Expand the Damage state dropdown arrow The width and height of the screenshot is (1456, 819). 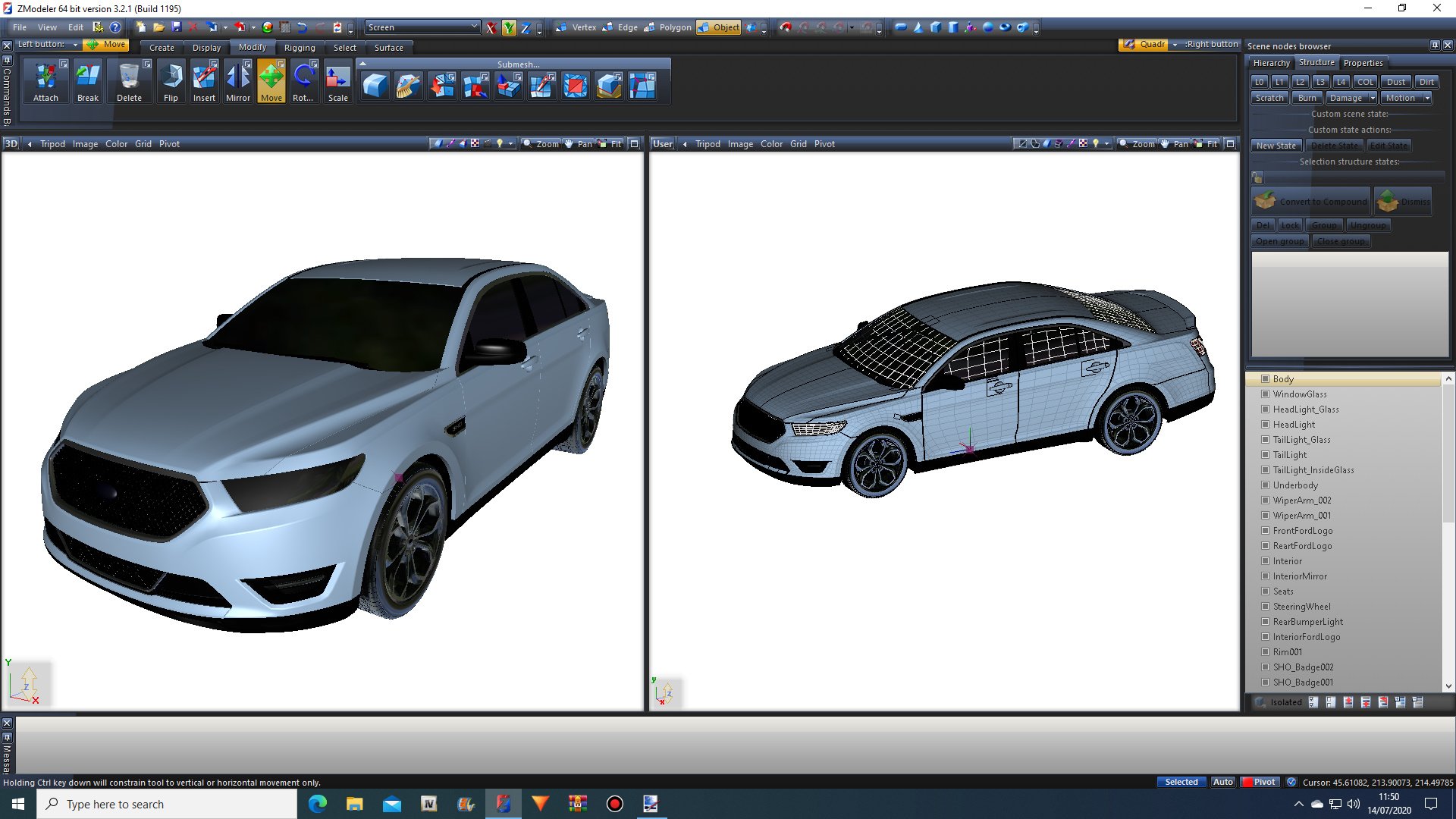click(1373, 98)
